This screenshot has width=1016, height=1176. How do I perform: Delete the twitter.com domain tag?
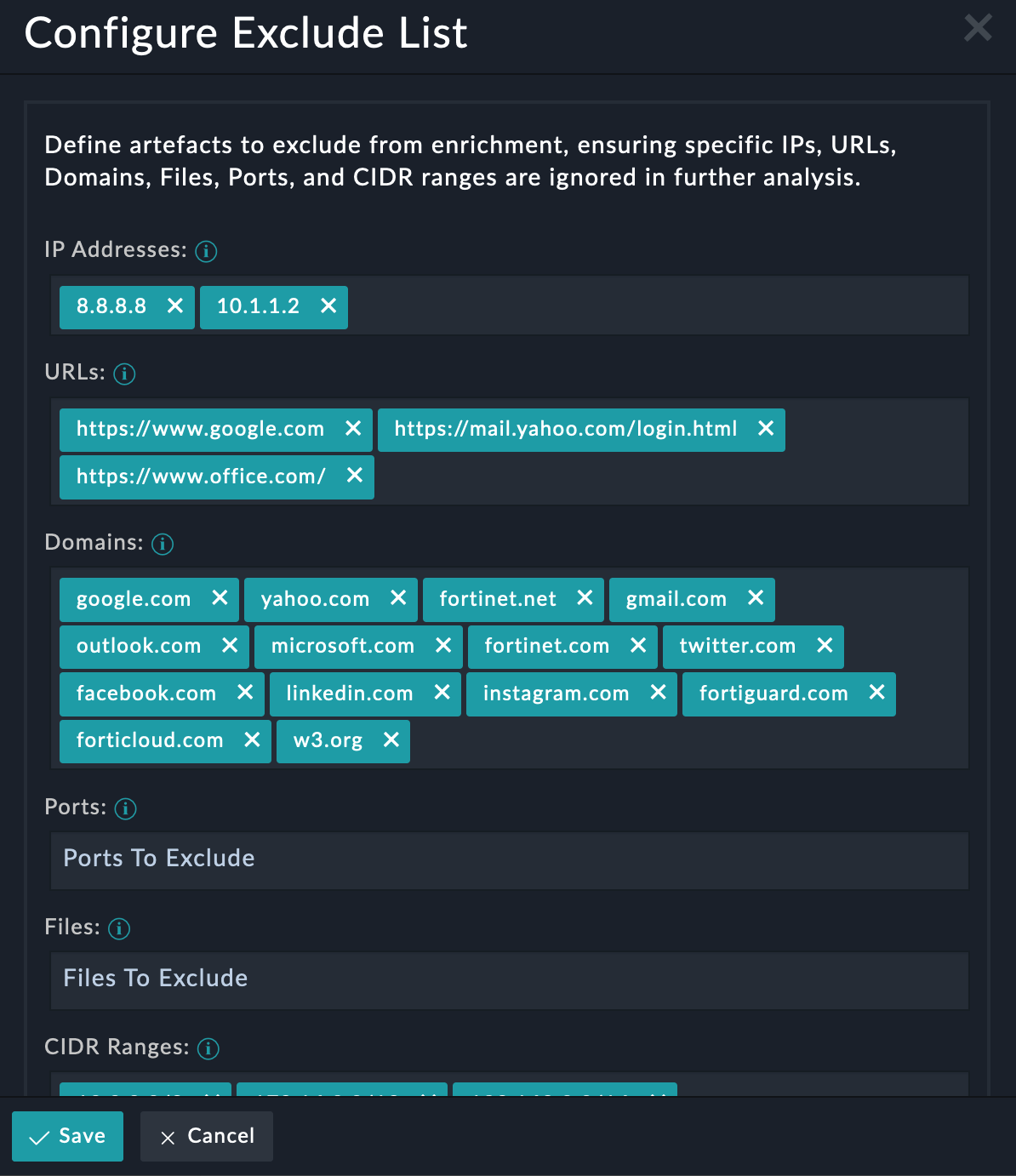coord(825,646)
